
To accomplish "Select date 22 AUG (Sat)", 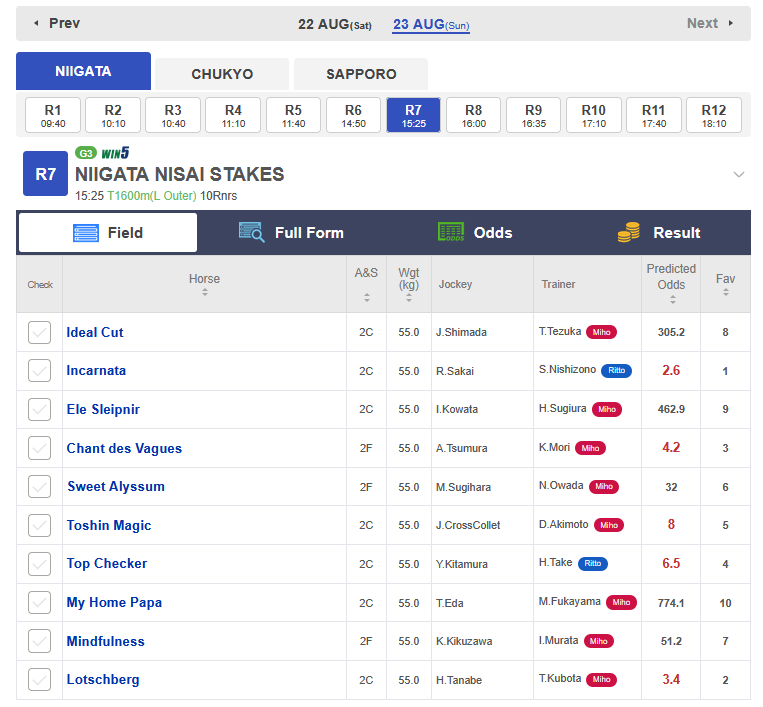I will click(x=335, y=24).
